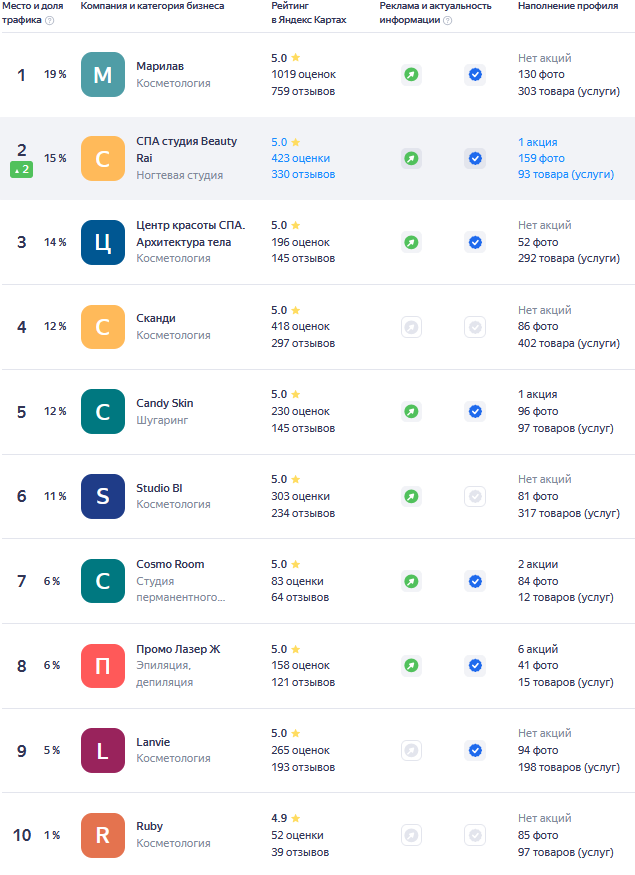Viewport: 635px width, 875px height.
Task: Open the '159 фото' link
Action: point(541,158)
